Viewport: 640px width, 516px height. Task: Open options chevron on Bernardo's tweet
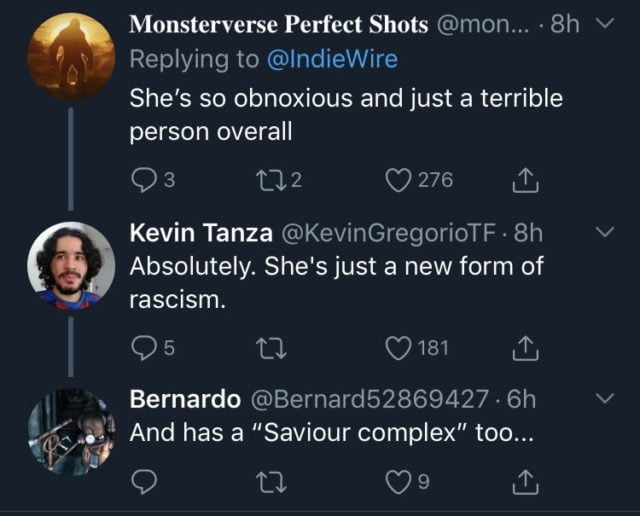tap(606, 399)
